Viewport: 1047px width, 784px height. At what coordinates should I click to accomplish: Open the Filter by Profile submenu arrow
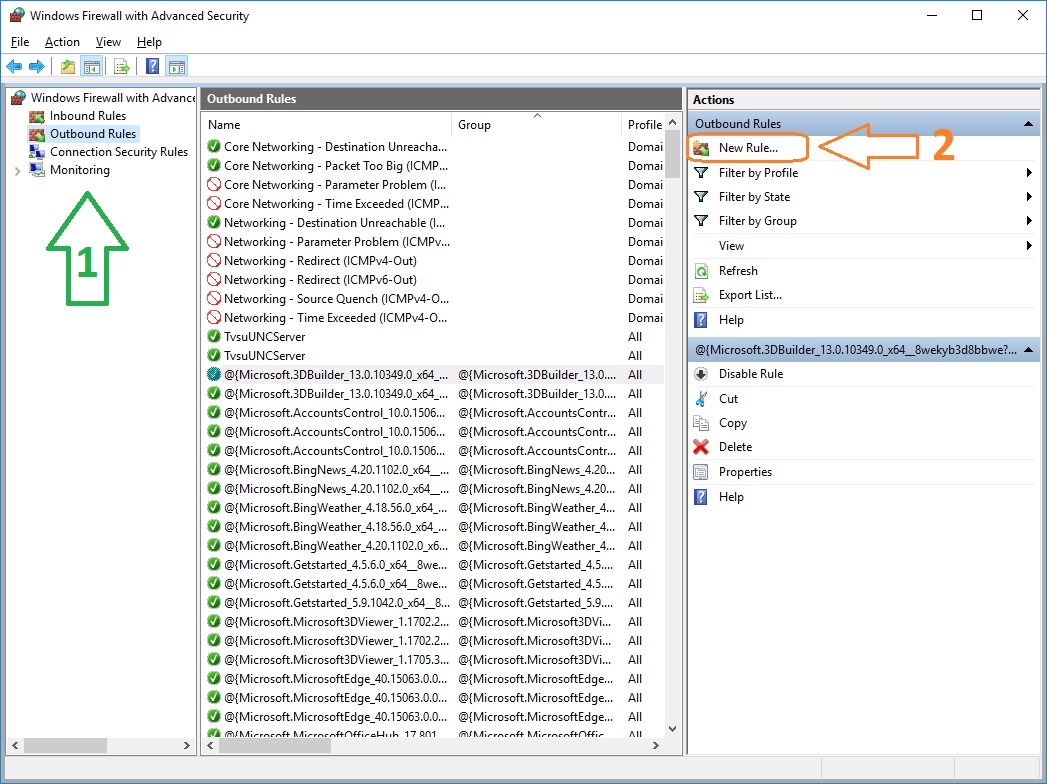pyautogui.click(x=1029, y=173)
